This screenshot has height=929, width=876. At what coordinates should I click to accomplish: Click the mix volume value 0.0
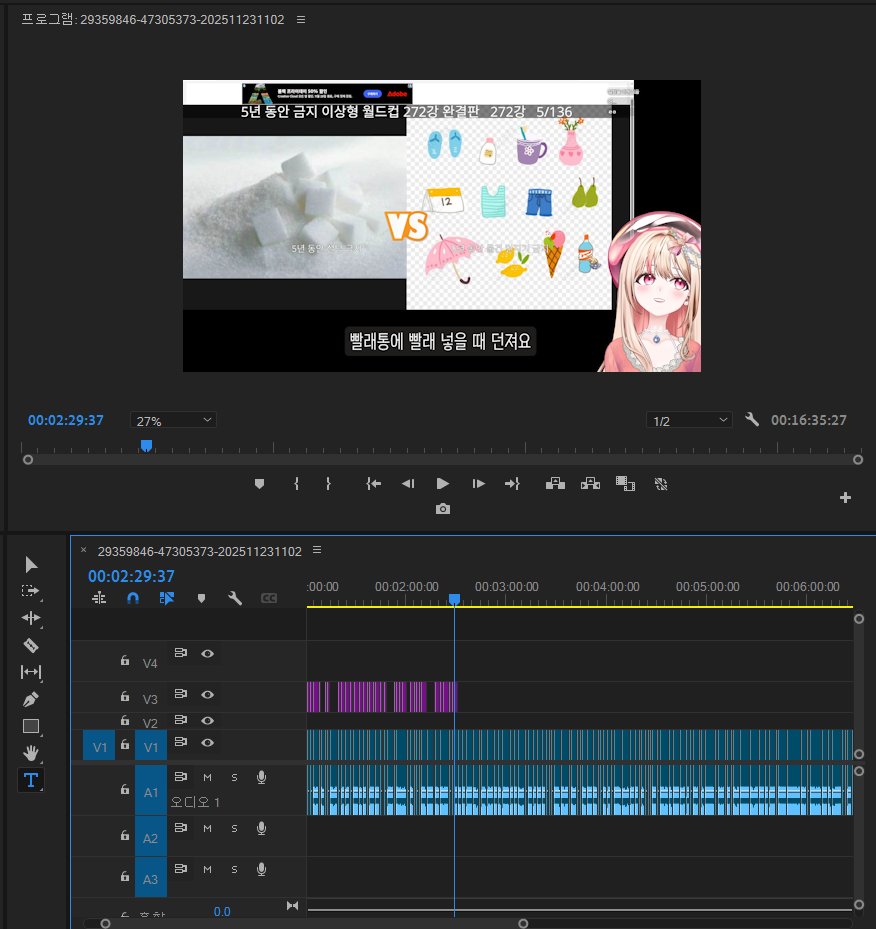[222, 911]
